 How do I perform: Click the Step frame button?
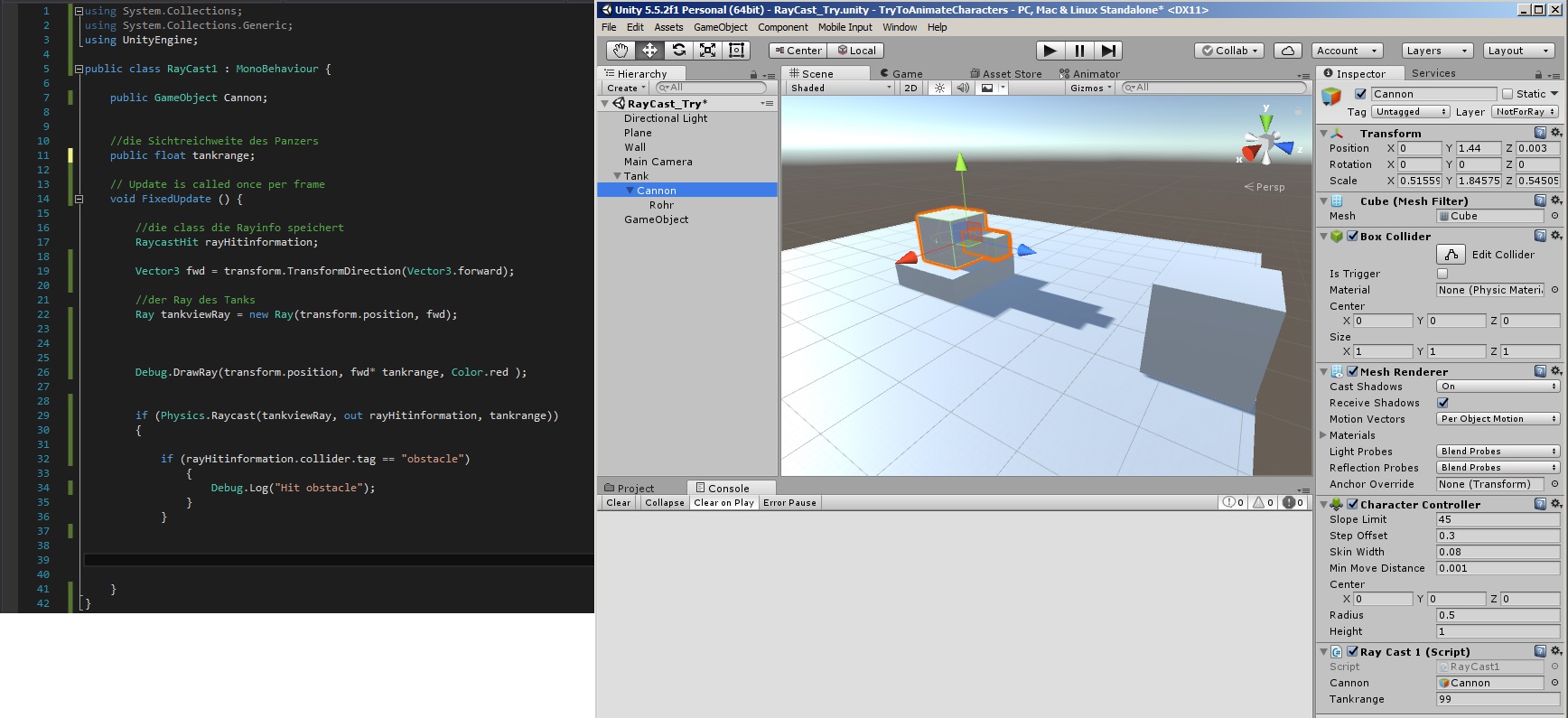1108,51
